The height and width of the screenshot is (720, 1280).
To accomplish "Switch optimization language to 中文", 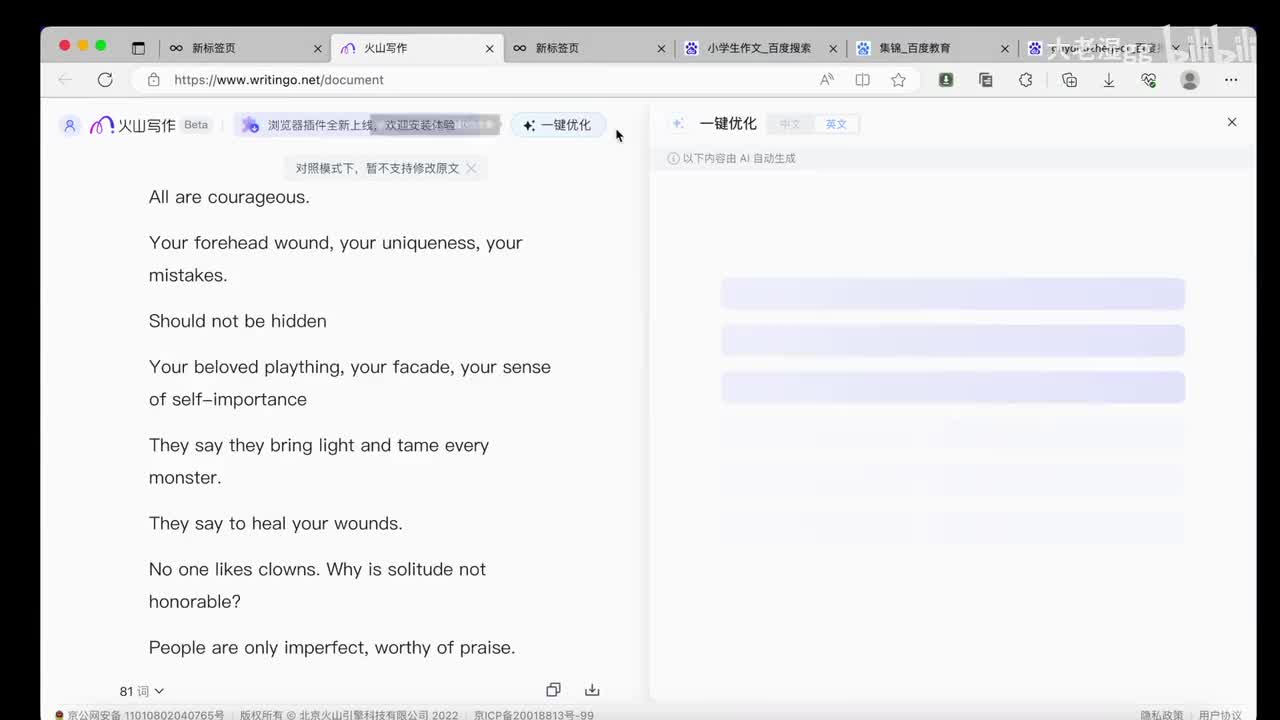I will point(790,124).
